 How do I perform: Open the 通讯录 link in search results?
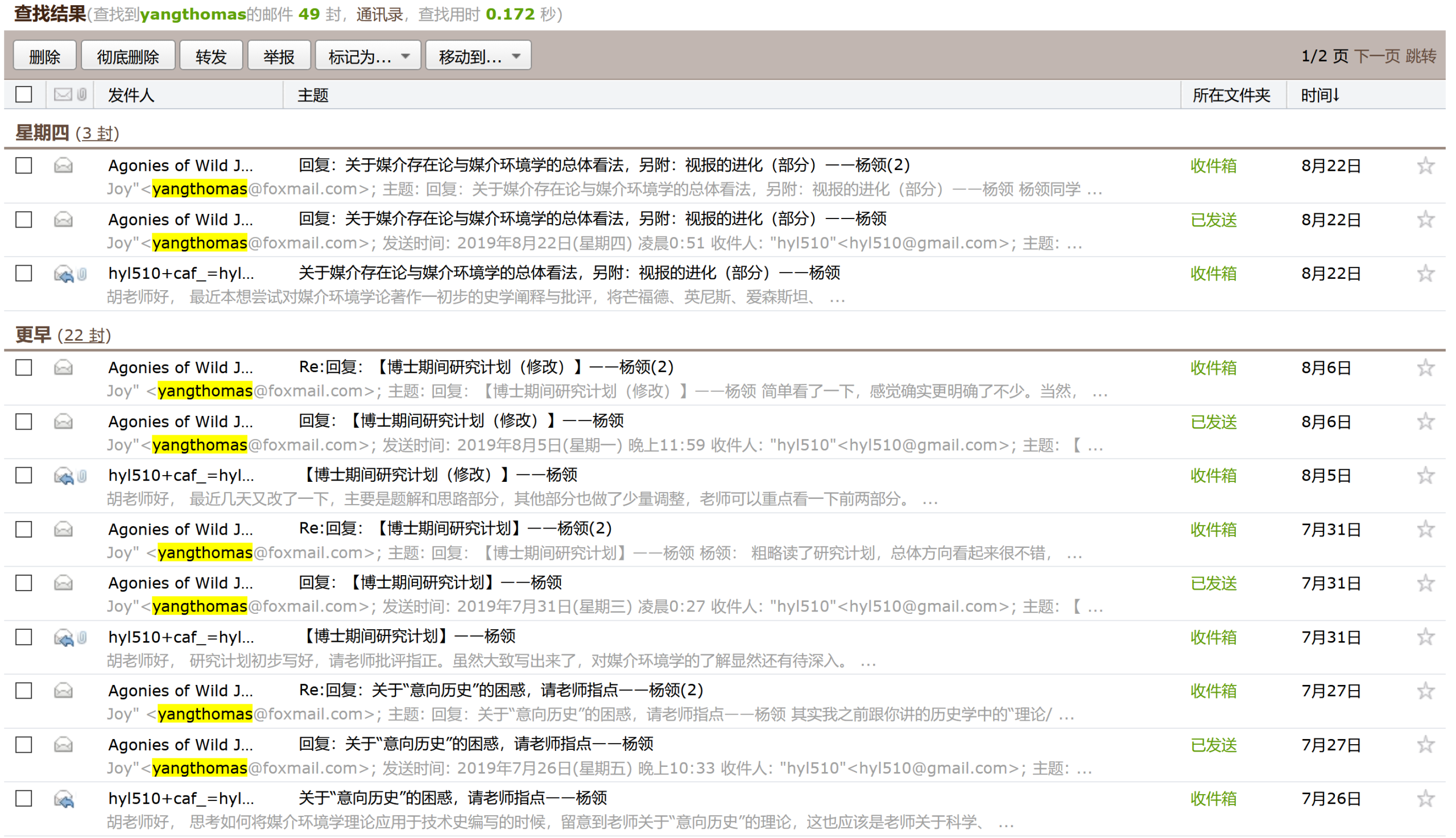pyautogui.click(x=379, y=14)
